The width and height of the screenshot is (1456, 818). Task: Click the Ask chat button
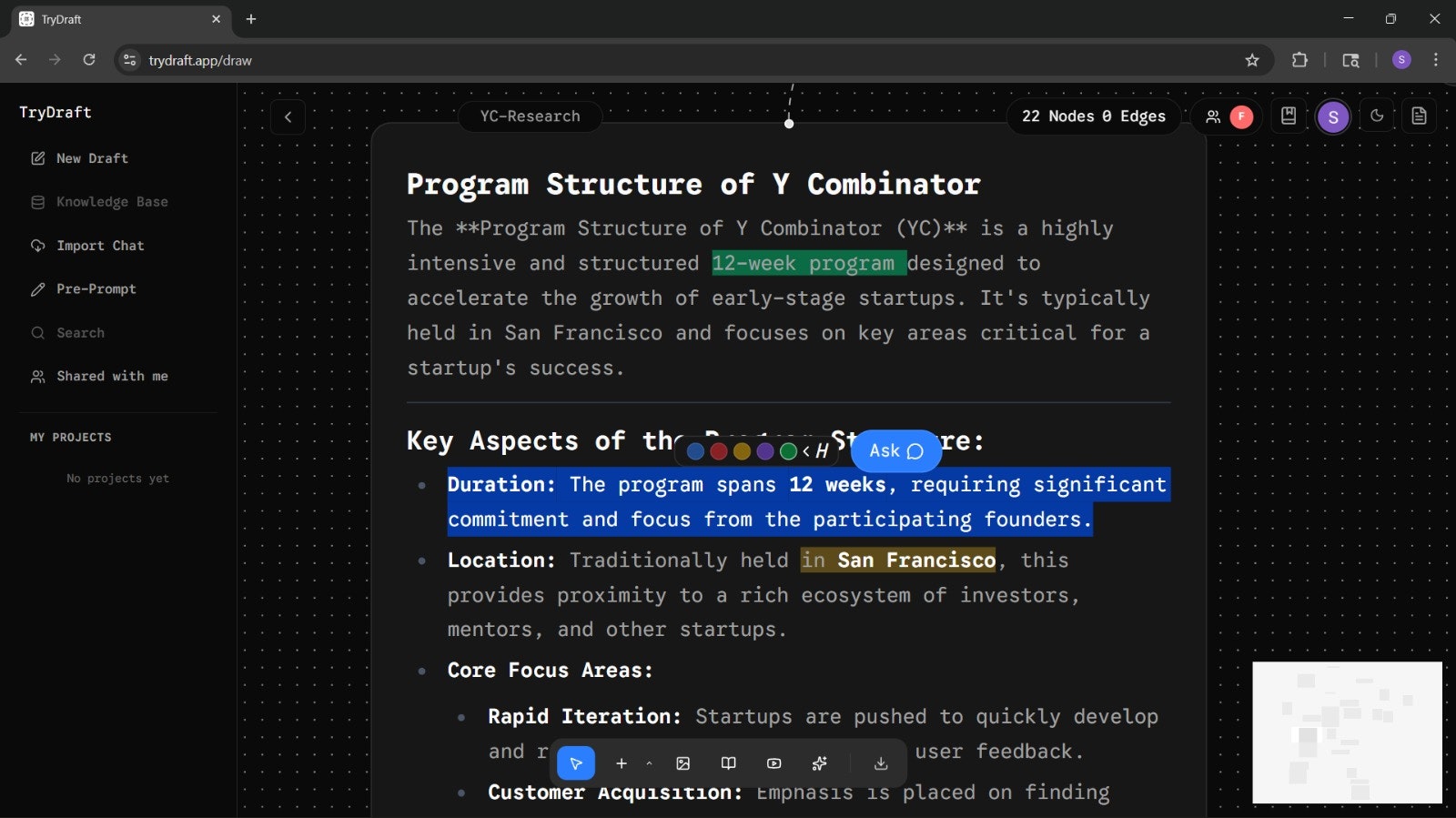point(896,450)
